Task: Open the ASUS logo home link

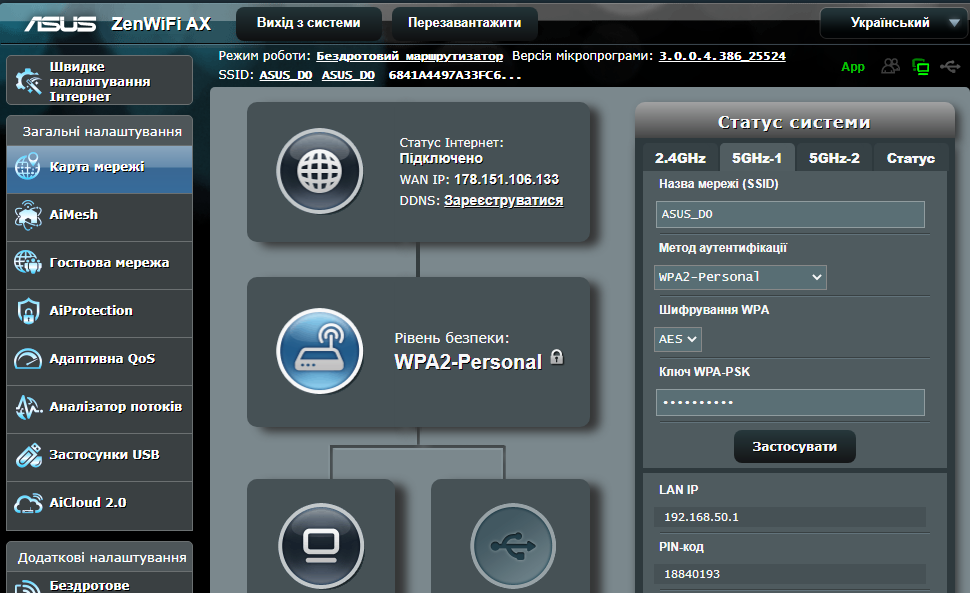Action: click(60, 23)
